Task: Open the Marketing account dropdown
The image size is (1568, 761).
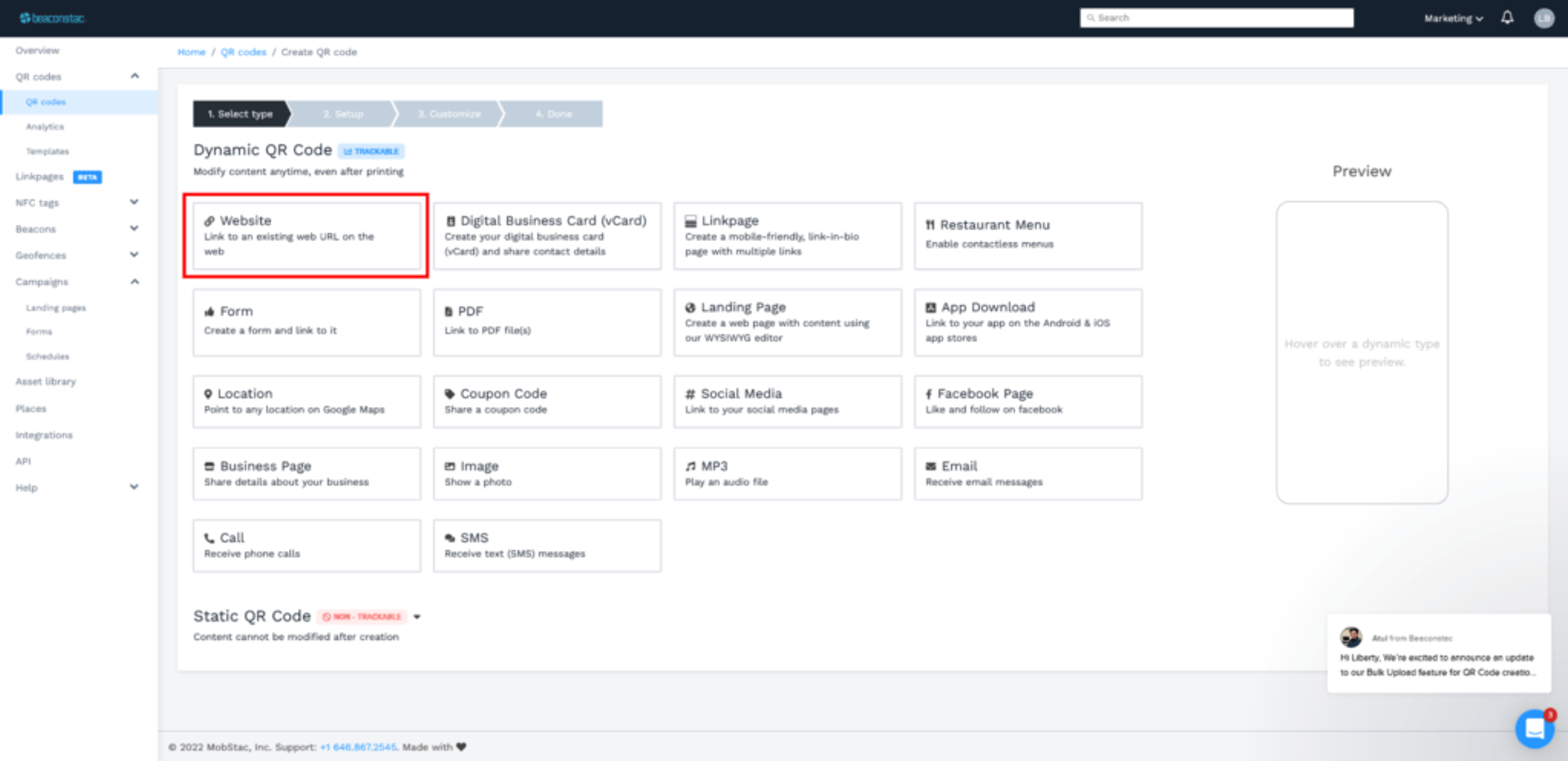Action: click(1453, 18)
